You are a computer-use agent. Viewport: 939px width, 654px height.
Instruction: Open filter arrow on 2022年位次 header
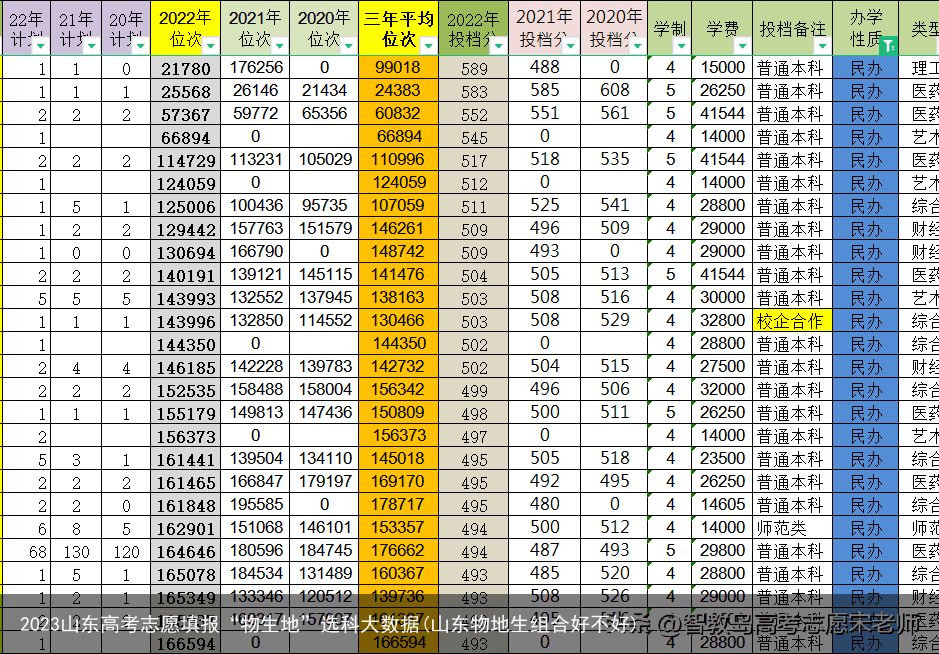tap(211, 46)
